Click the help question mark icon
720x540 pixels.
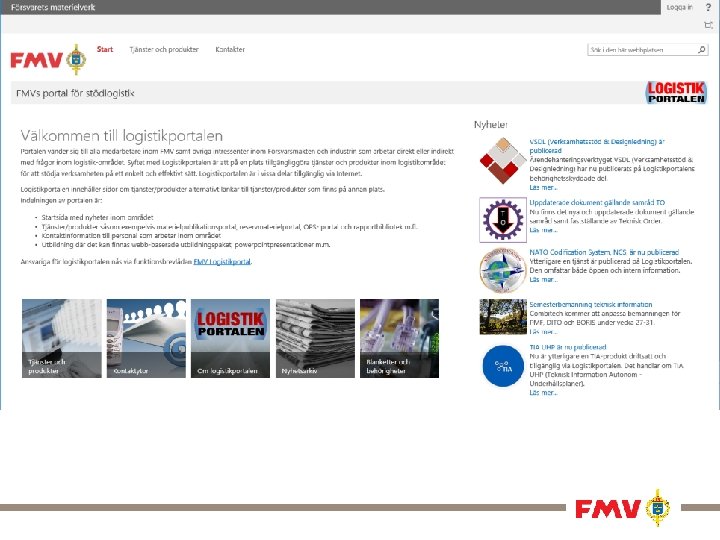[708, 7]
